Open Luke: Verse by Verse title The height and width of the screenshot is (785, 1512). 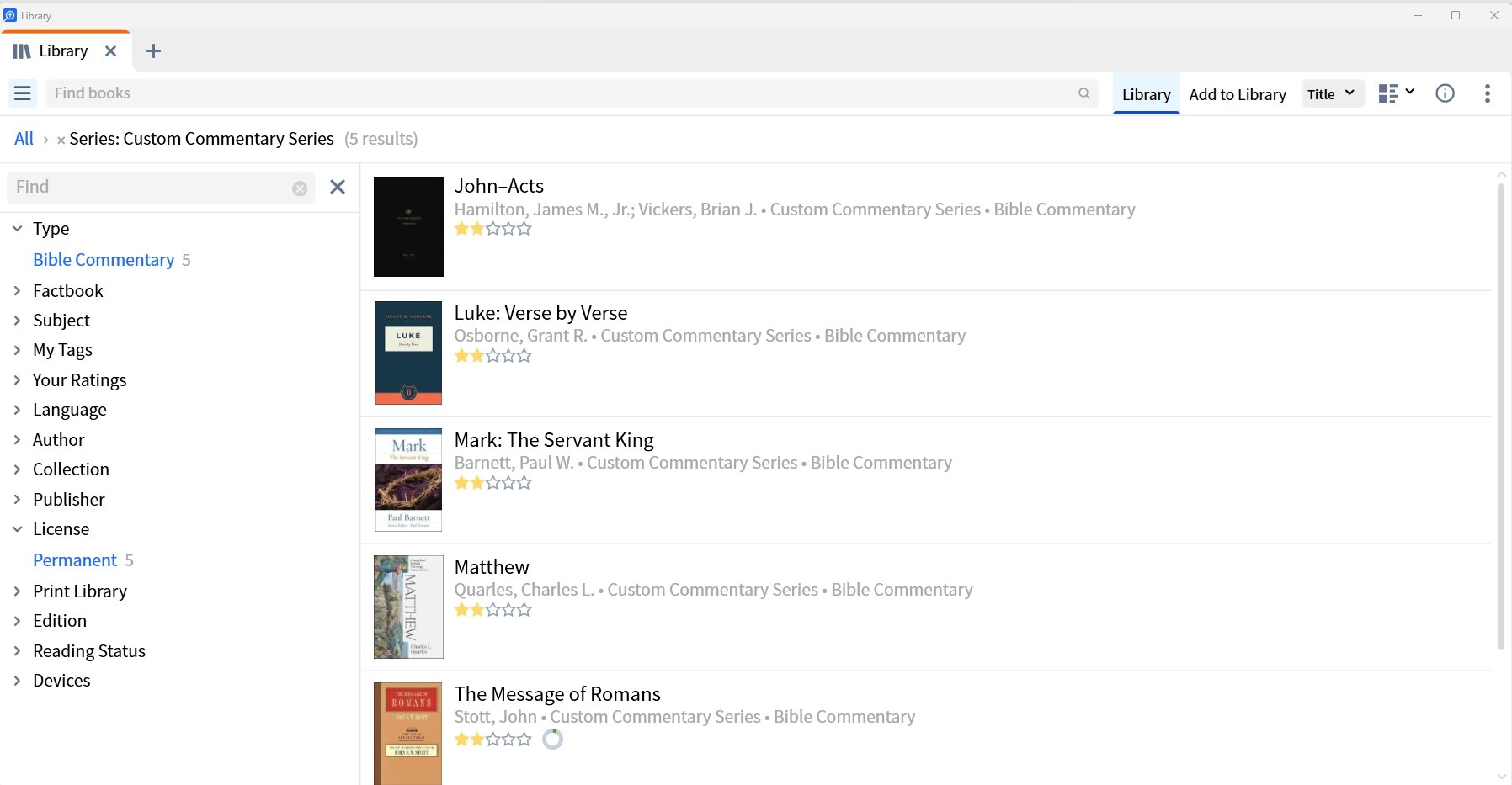540,313
